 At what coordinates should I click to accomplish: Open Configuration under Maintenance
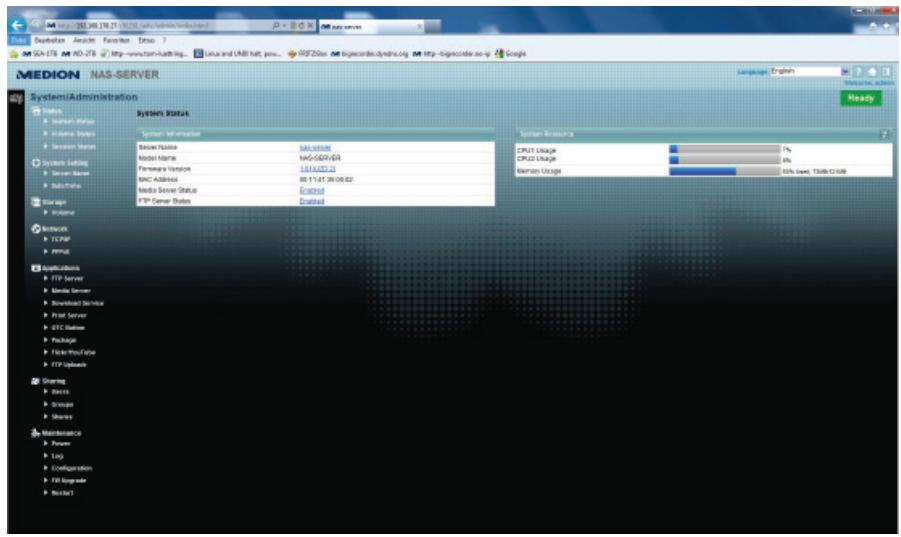(x=72, y=469)
